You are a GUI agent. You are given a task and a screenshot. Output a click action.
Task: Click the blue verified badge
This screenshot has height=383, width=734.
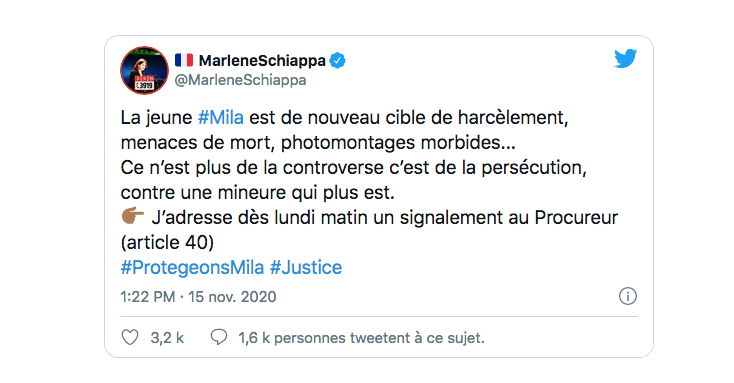point(338,60)
